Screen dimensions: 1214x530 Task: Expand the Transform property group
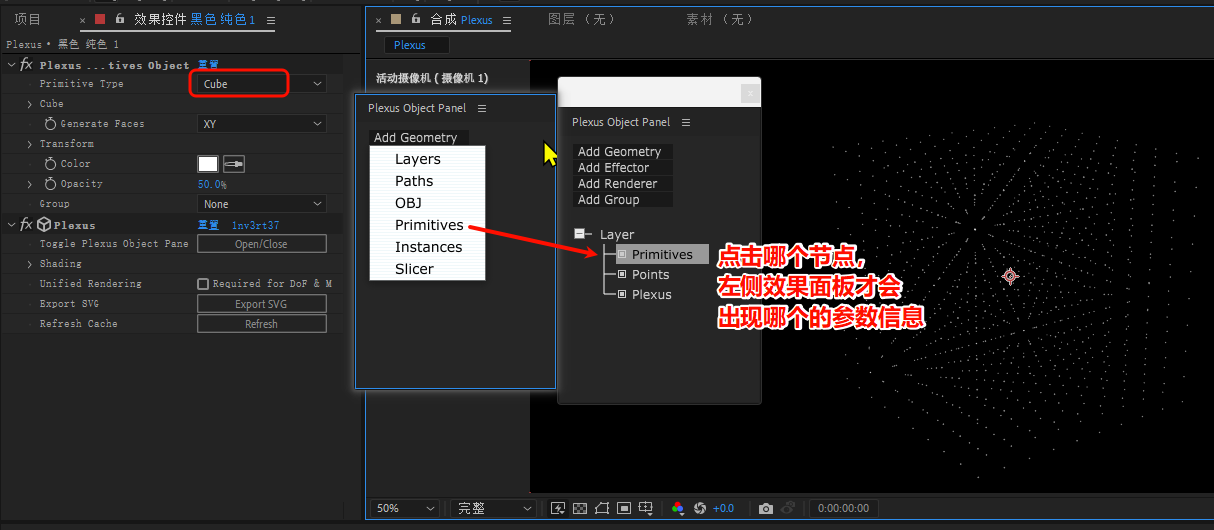[30, 144]
